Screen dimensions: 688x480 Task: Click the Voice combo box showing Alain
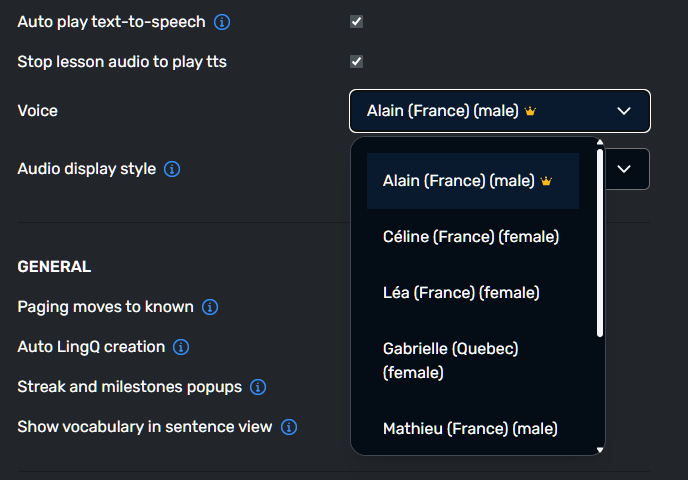point(480,111)
